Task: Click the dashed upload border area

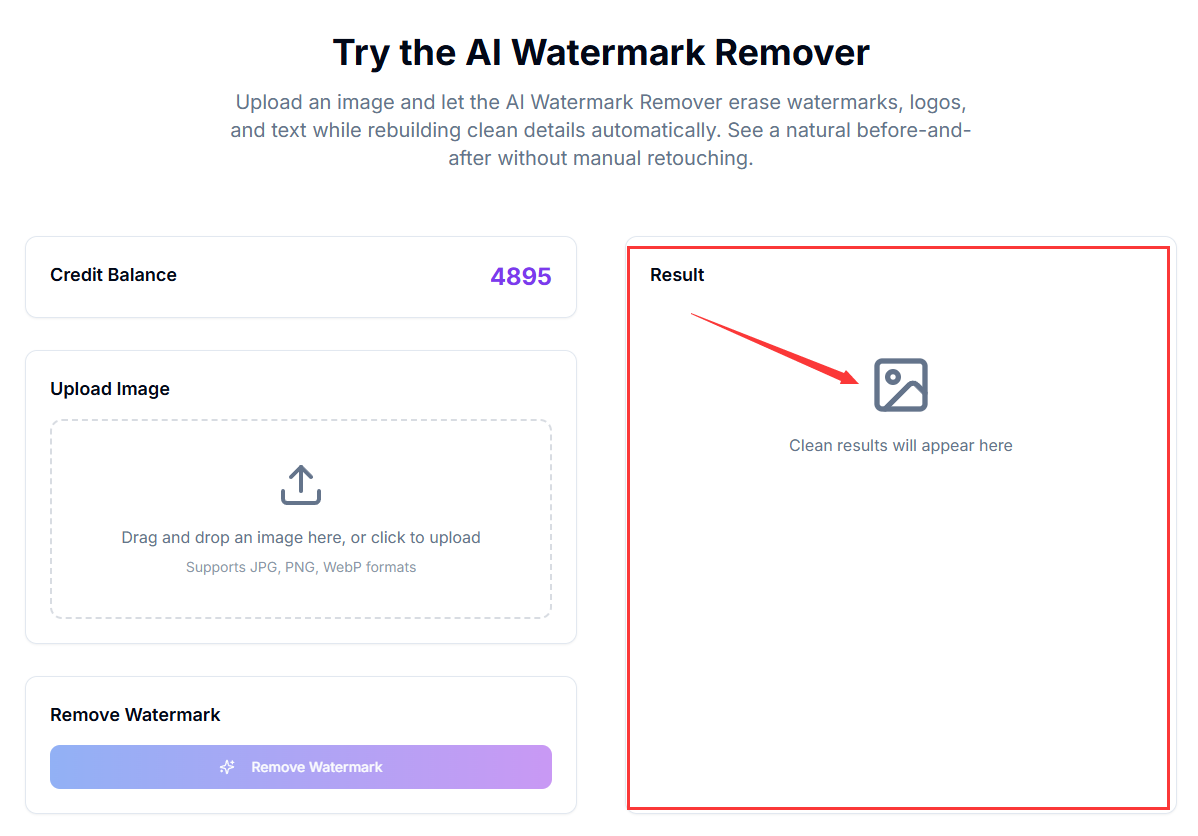Action: tap(300, 518)
